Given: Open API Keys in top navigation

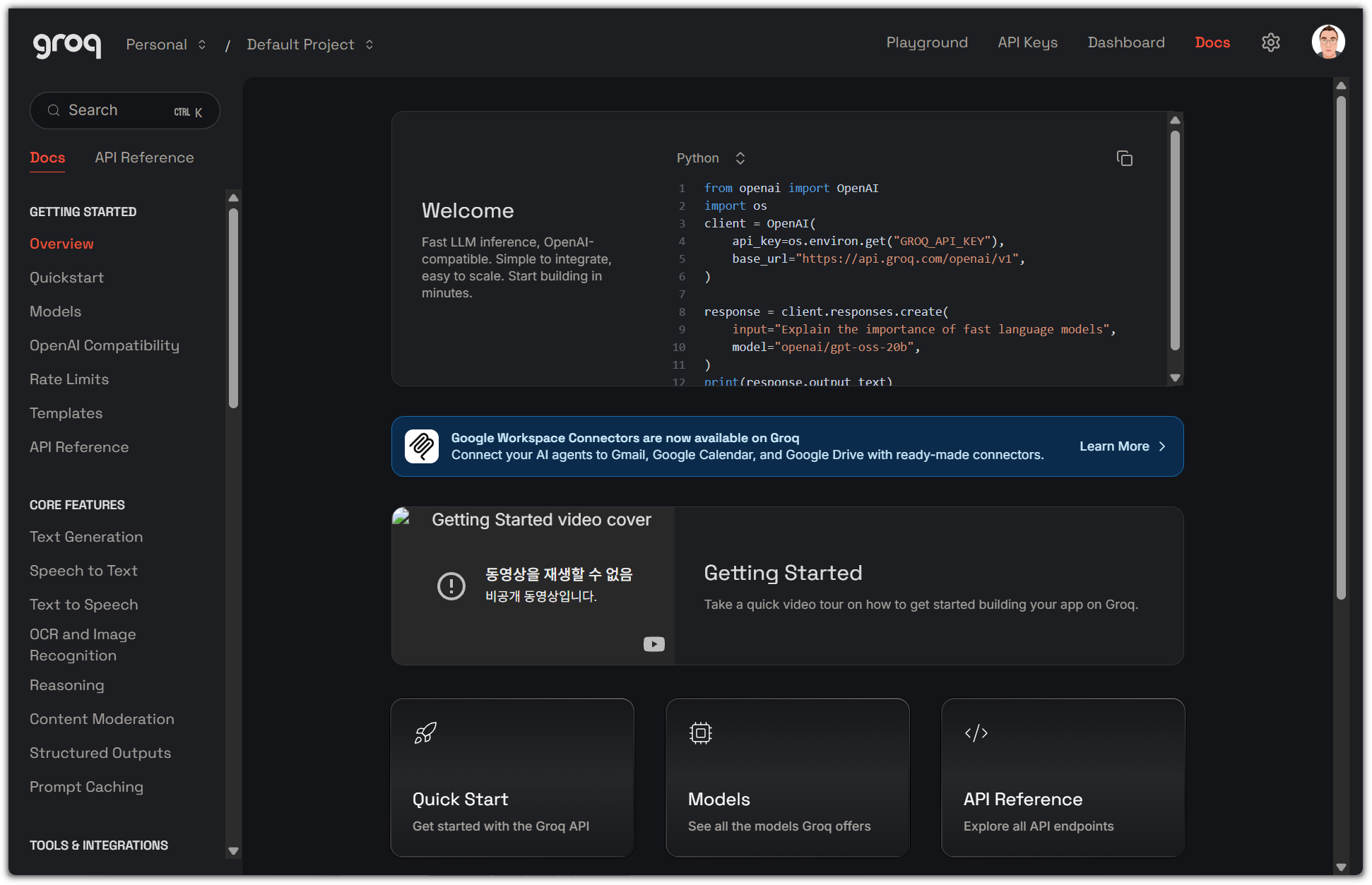Looking at the screenshot, I should coord(1028,42).
